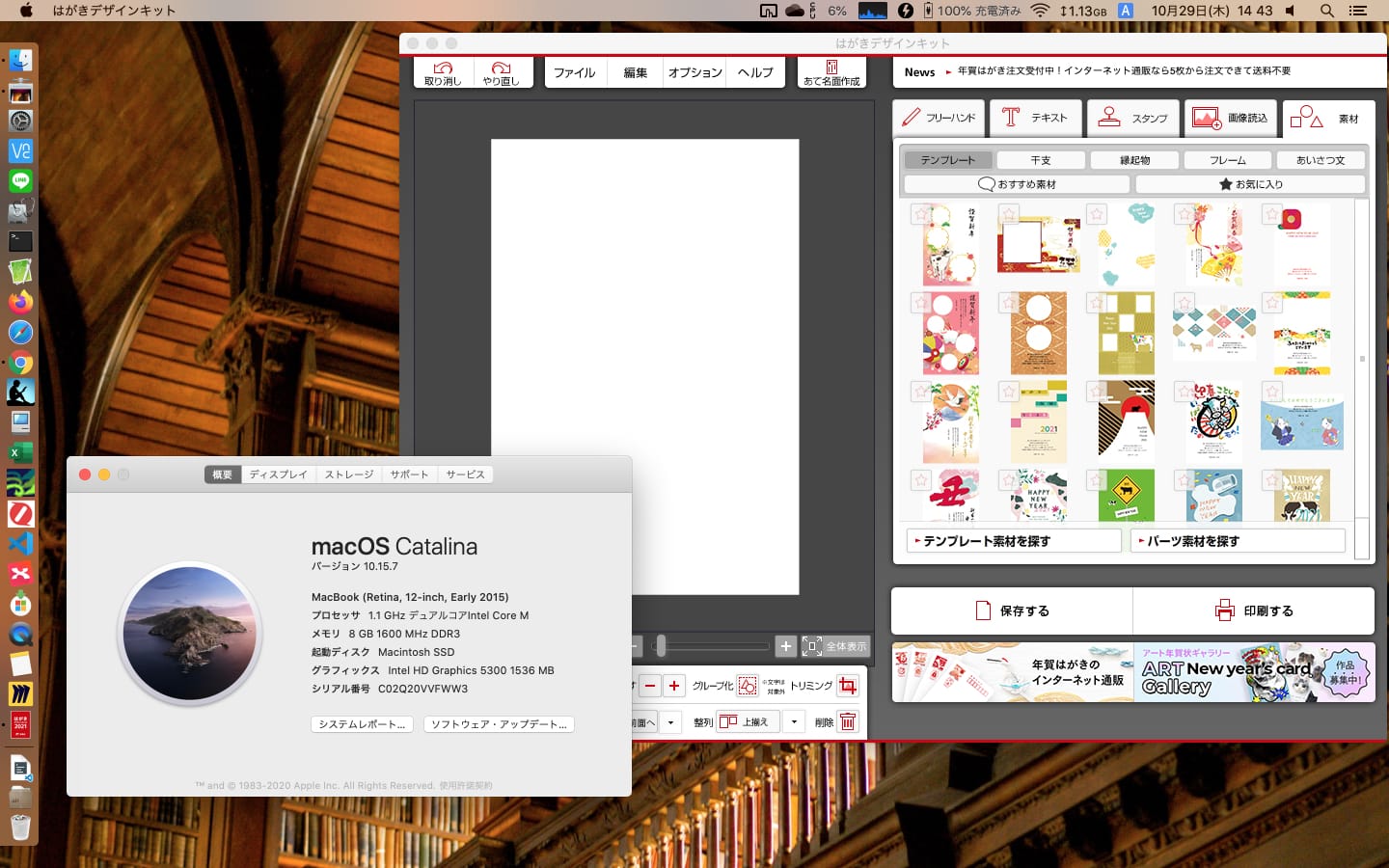Click パーツ素材を探す button

(x=1238, y=541)
